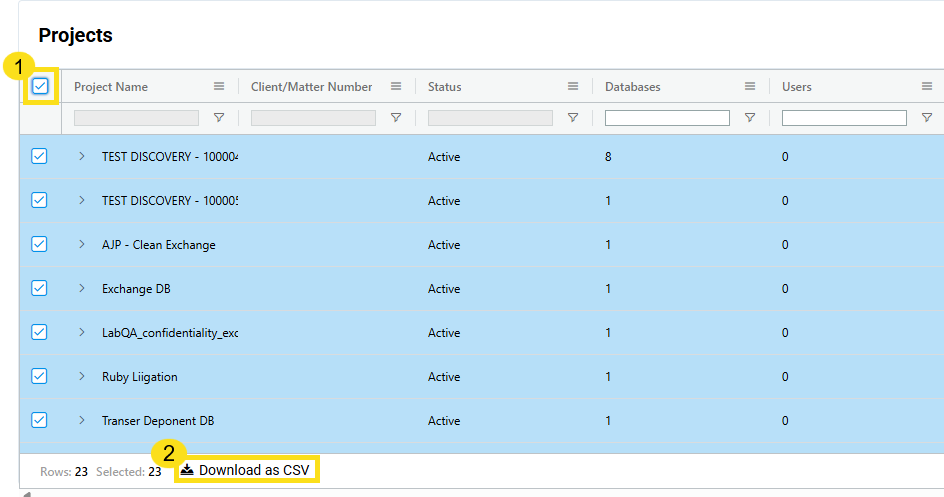Click the Status filter funnel icon
Image resolution: width=944 pixels, height=497 pixels.
pyautogui.click(x=573, y=118)
